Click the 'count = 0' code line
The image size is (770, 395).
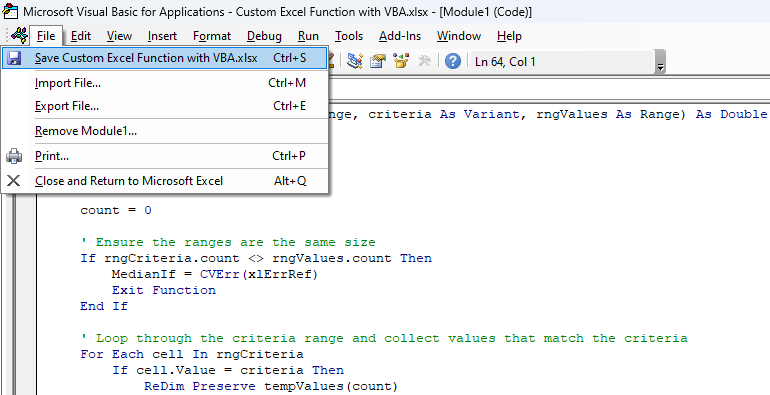point(116,210)
